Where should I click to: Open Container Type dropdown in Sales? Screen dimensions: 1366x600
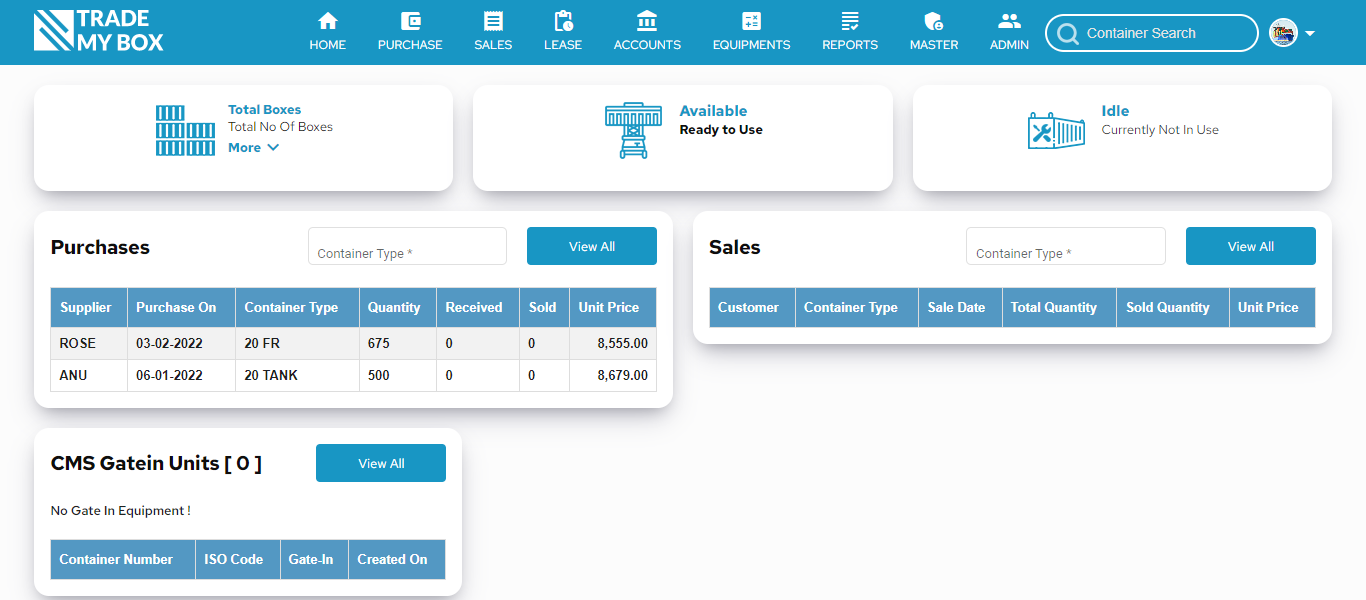tap(1065, 247)
